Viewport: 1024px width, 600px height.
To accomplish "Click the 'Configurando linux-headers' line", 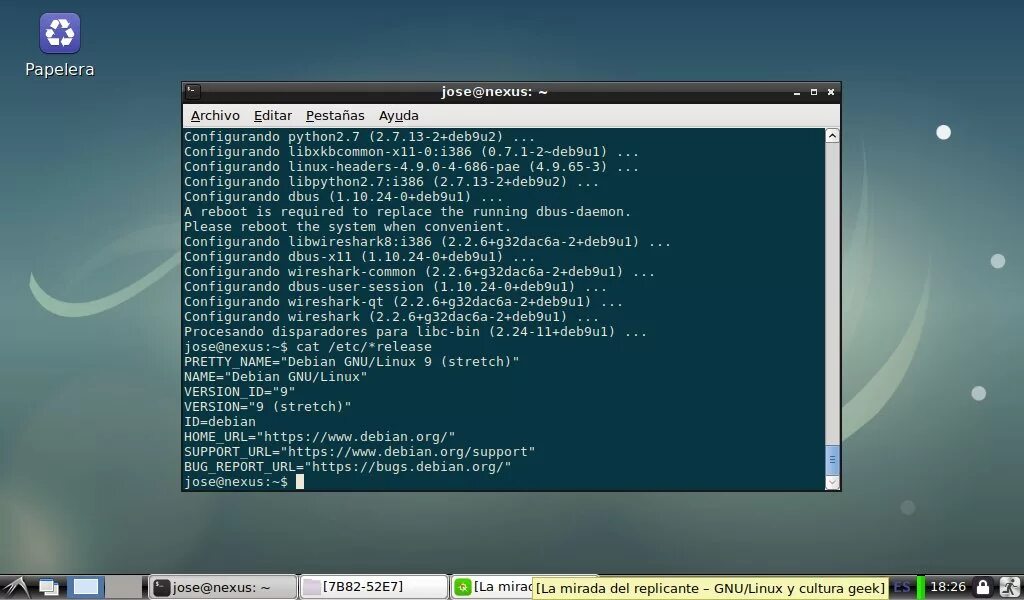I will click(411, 167).
